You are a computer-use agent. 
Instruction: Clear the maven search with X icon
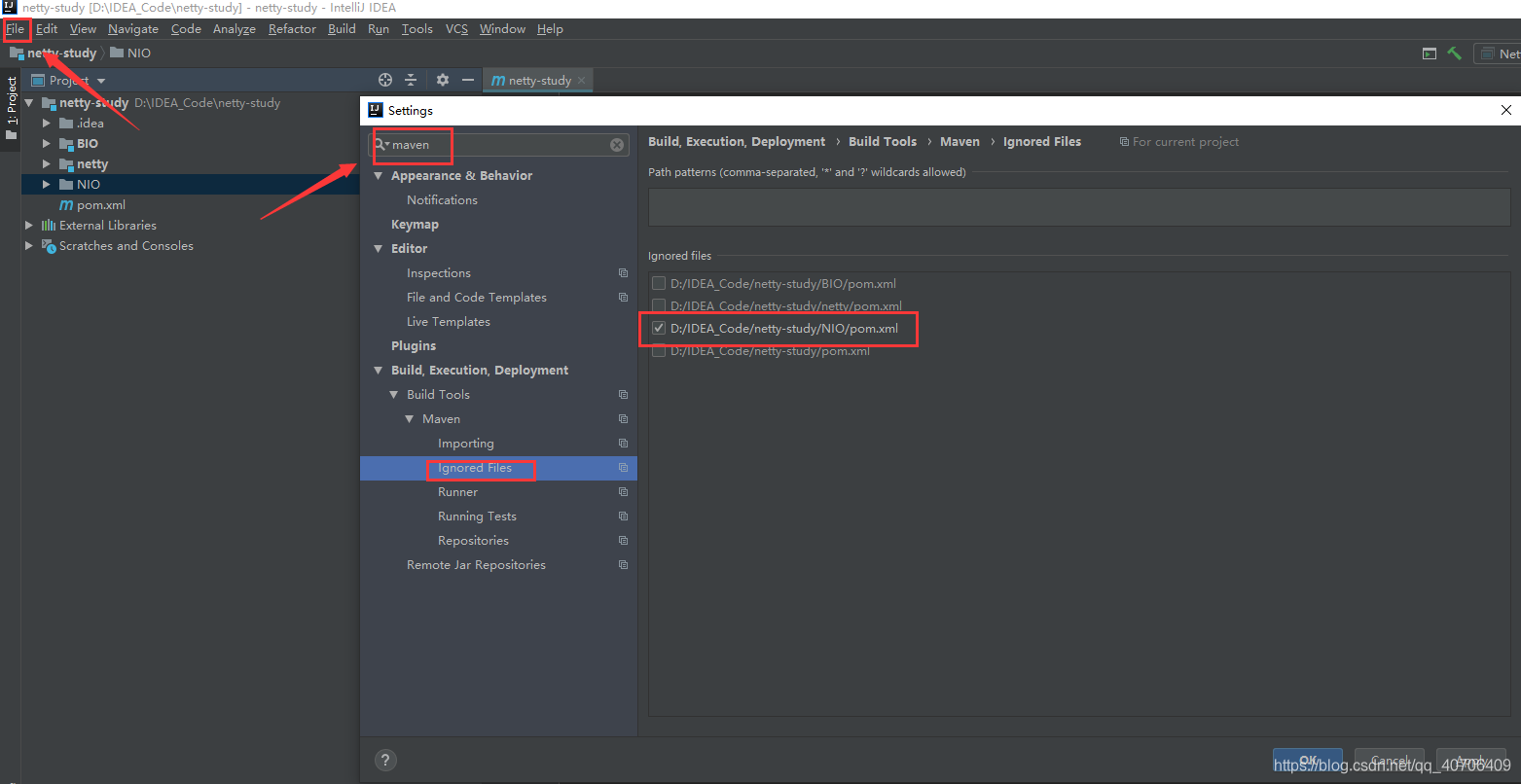pos(617,145)
